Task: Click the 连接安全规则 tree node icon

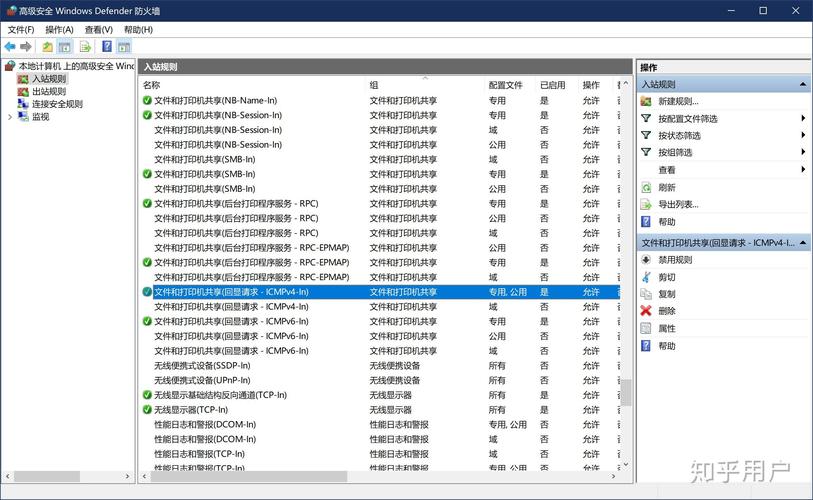Action: (23, 104)
